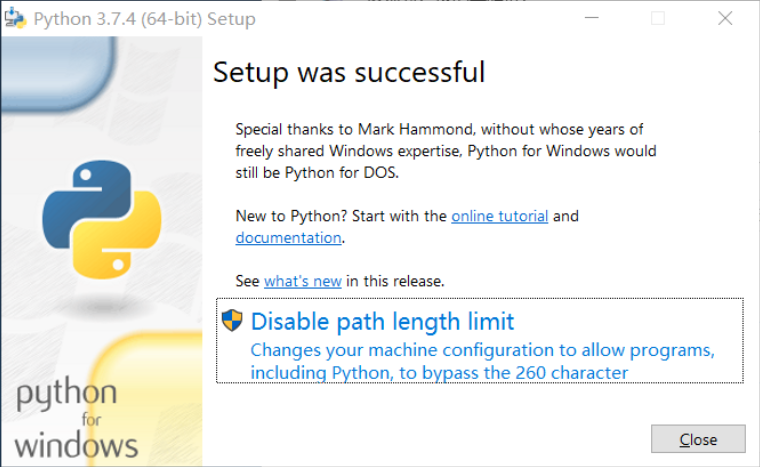760x467 pixels.
Task: Click the Python 3.7.4 Setup title text
Action: click(144, 19)
